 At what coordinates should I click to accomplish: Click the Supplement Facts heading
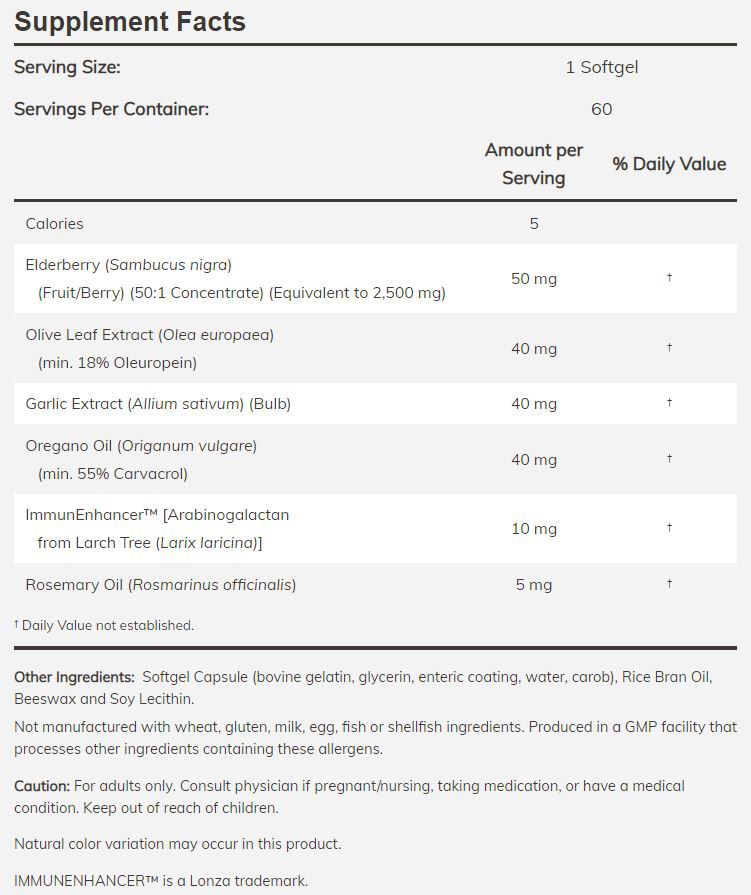(130, 22)
